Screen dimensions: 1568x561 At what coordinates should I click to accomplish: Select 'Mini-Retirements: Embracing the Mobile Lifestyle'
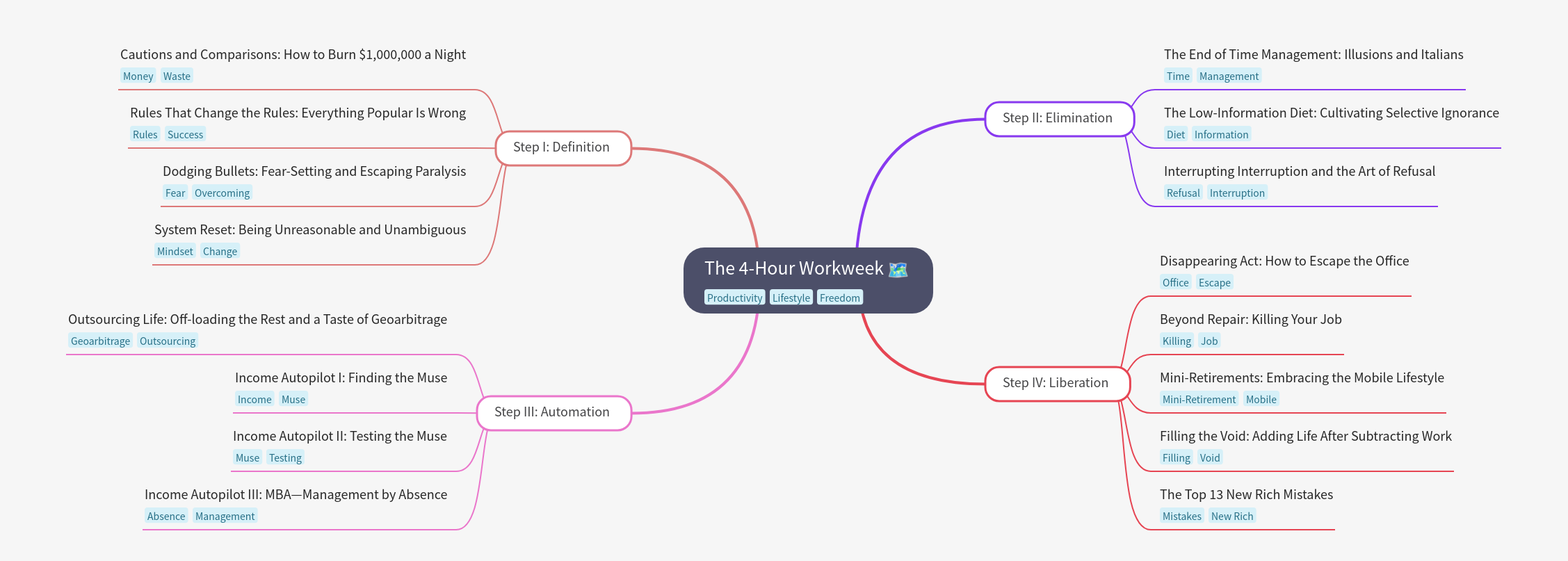1302,377
